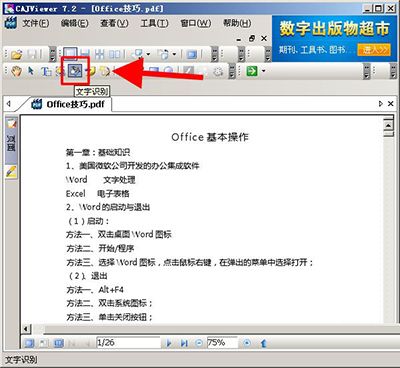Switch to continuous page layout
Screen dimensions: 400x368
(85, 54)
